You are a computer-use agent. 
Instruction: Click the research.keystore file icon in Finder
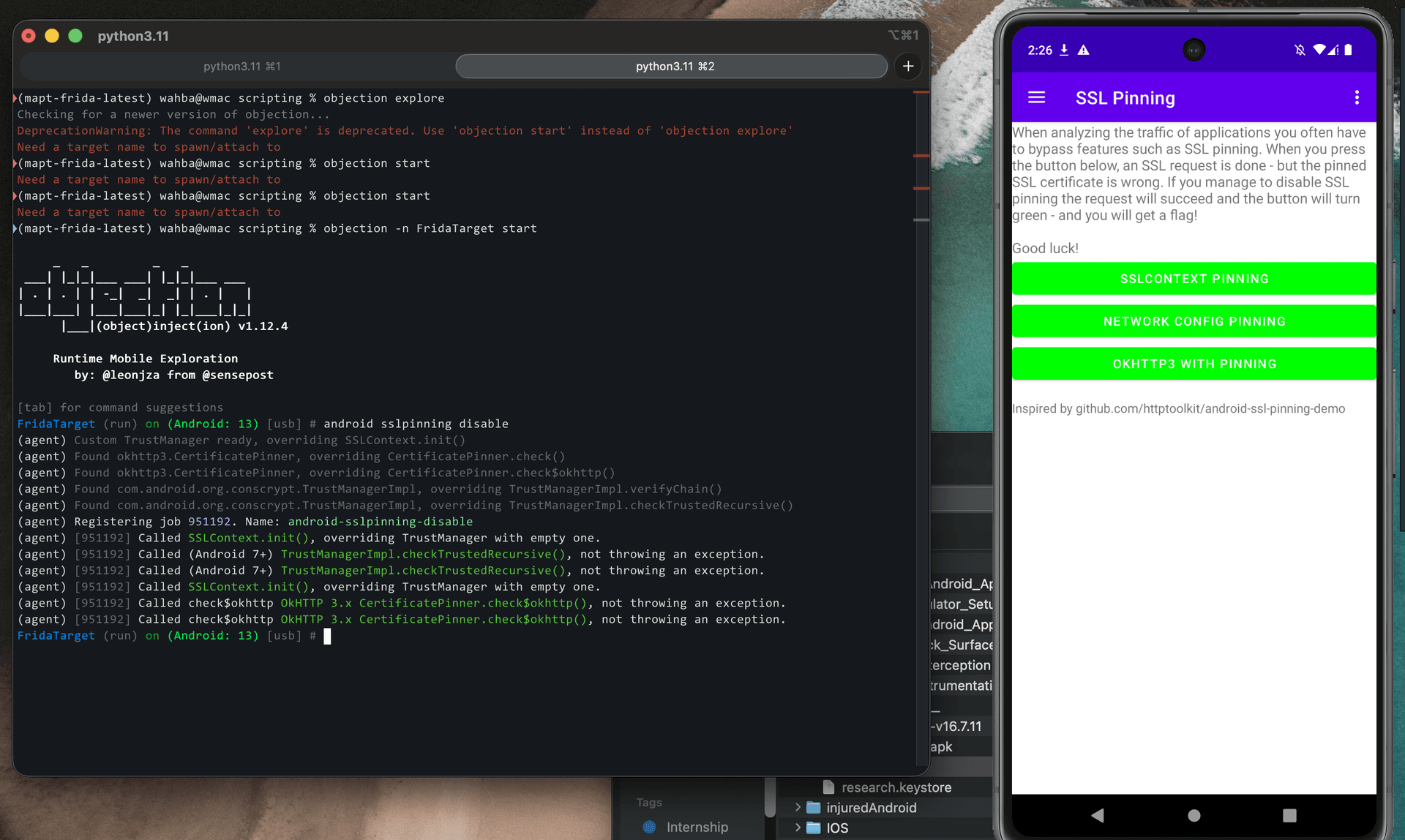[828, 787]
